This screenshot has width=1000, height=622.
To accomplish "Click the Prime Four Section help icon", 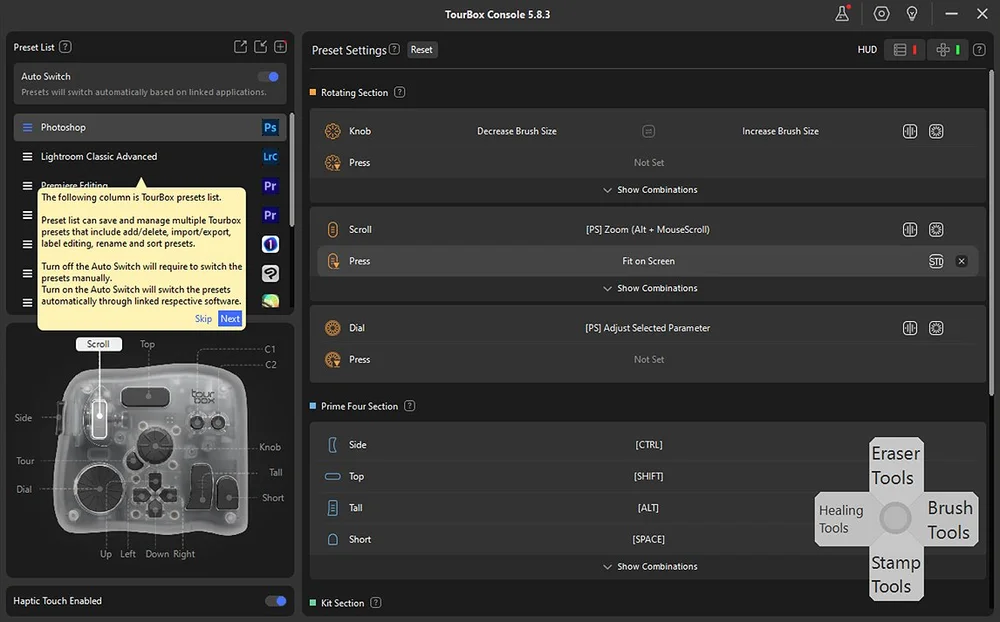I will [x=409, y=406].
